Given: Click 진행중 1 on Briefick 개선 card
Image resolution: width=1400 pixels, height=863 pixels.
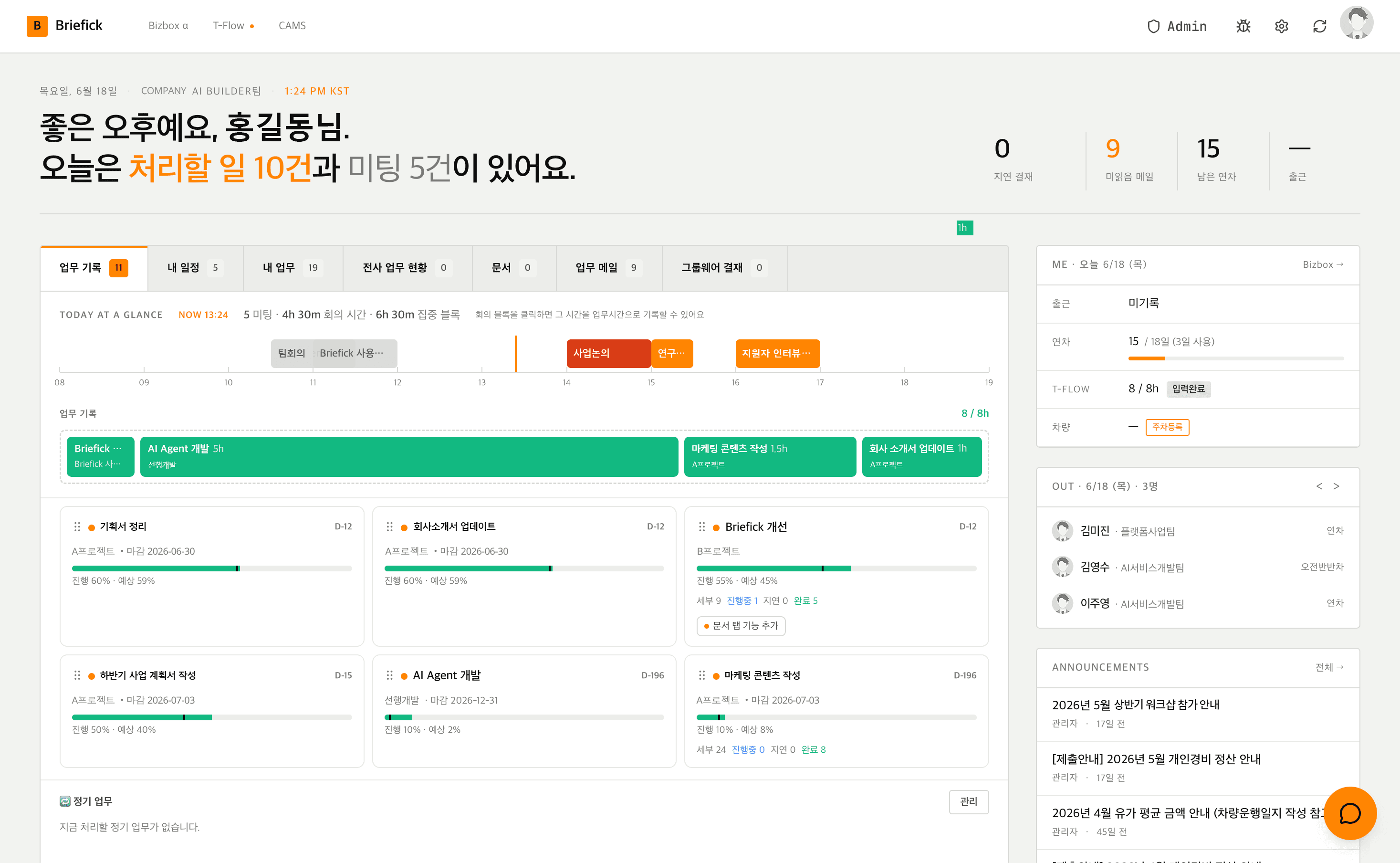Looking at the screenshot, I should tap(742, 601).
